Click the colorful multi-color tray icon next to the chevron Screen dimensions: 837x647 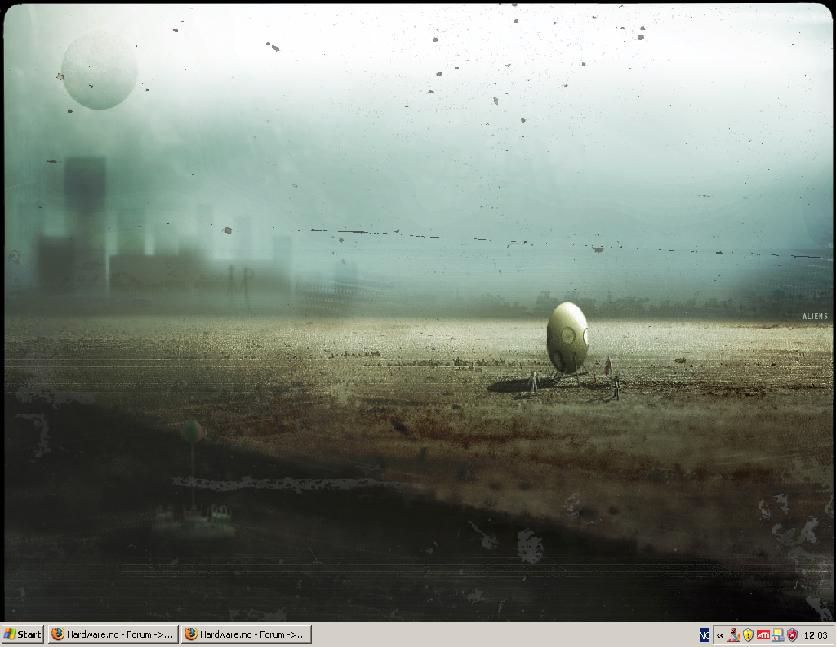(x=733, y=635)
